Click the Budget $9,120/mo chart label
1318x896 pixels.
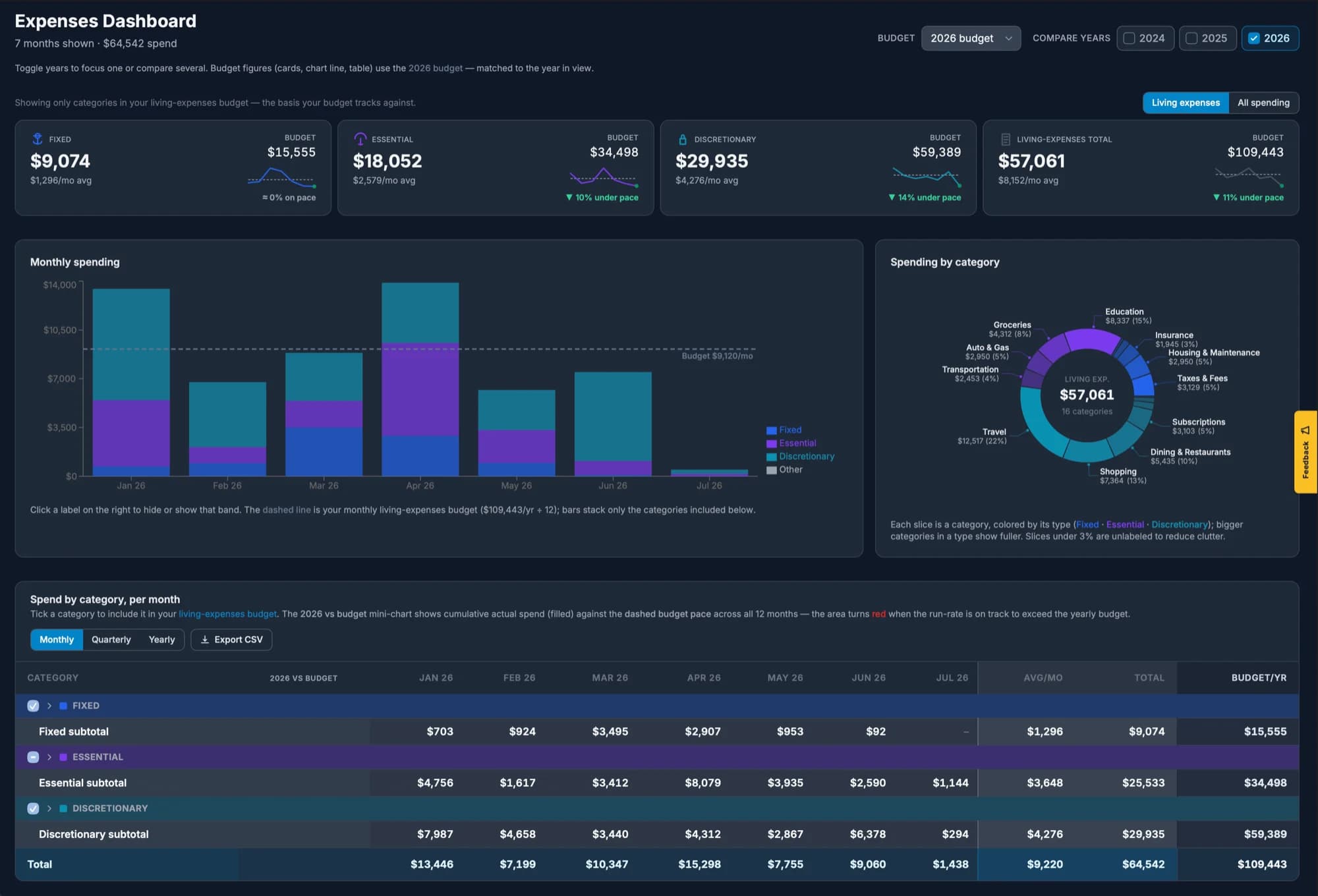point(717,356)
